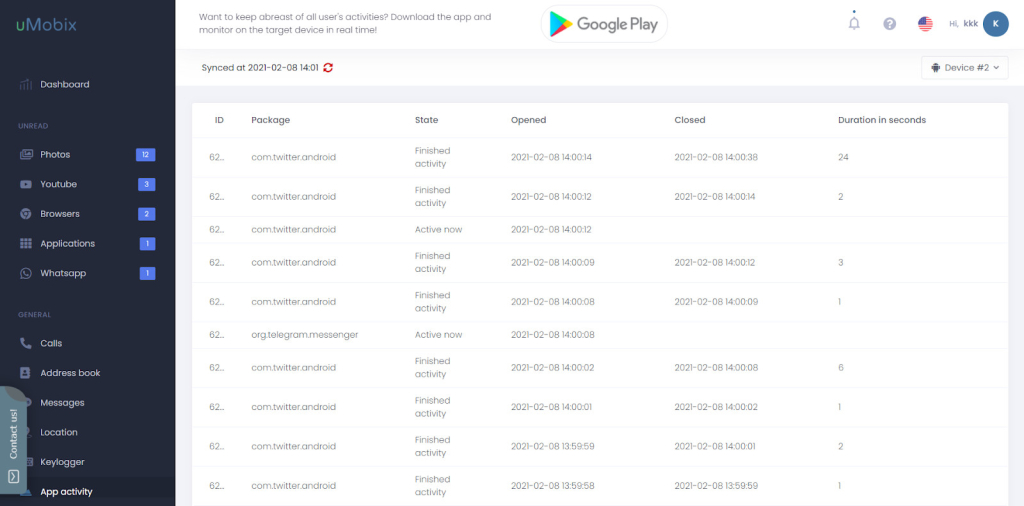Click the red sync refresh icon

[x=328, y=67]
